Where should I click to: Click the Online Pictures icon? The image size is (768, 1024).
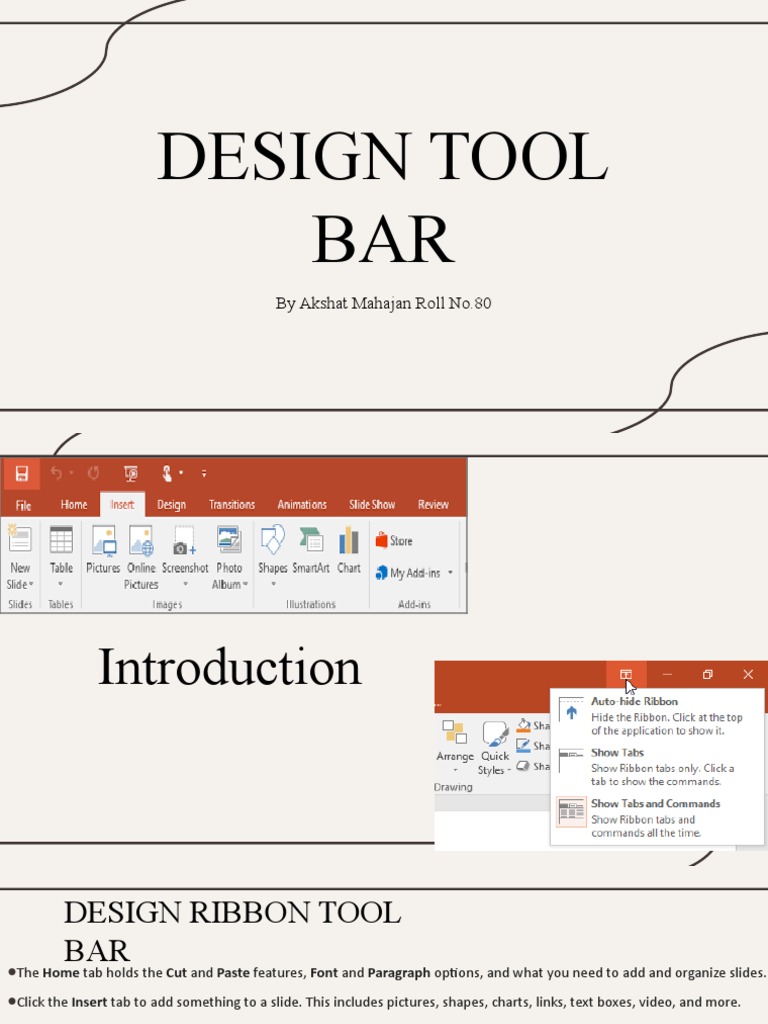[141, 540]
